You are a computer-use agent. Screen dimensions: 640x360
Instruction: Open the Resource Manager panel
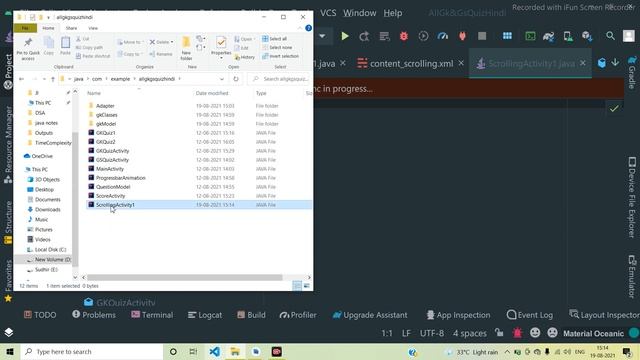[8, 145]
